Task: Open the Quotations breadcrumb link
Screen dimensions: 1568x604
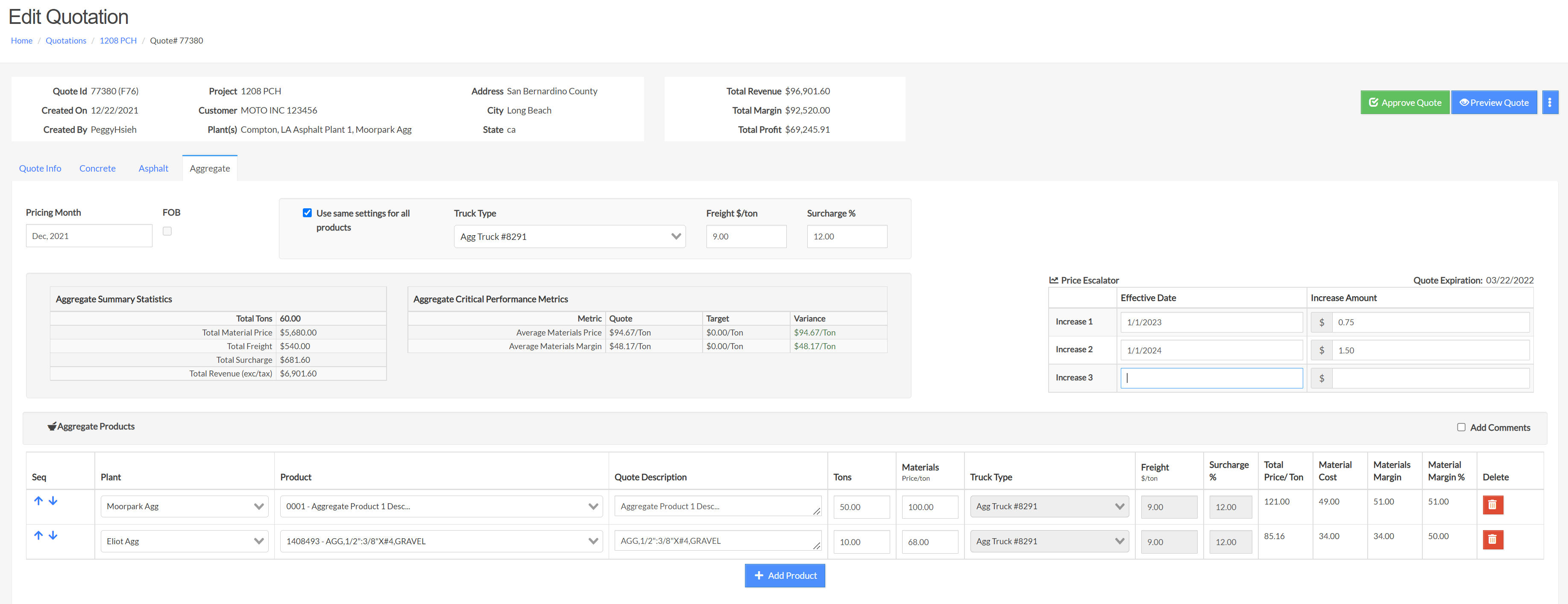Action: coord(66,41)
